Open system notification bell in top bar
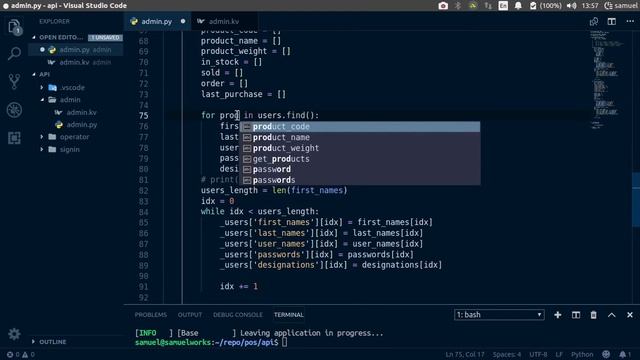 click(518, 6)
